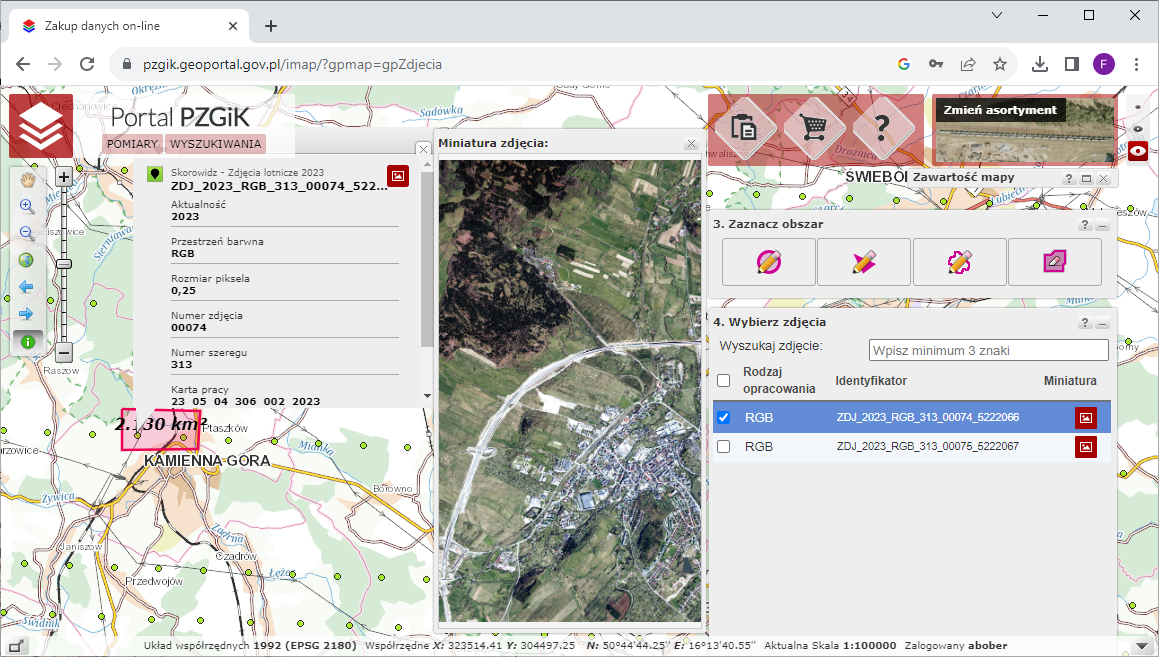Show thumbnail for ZDJ_2023_RGB_313_00075_5222067
This screenshot has height=657, width=1159.
[1085, 446]
